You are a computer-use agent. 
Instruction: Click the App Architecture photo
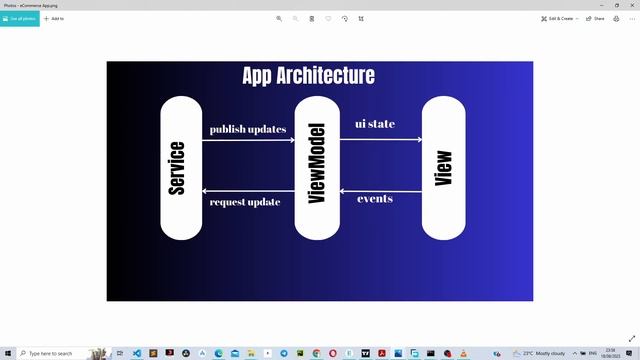point(320,181)
